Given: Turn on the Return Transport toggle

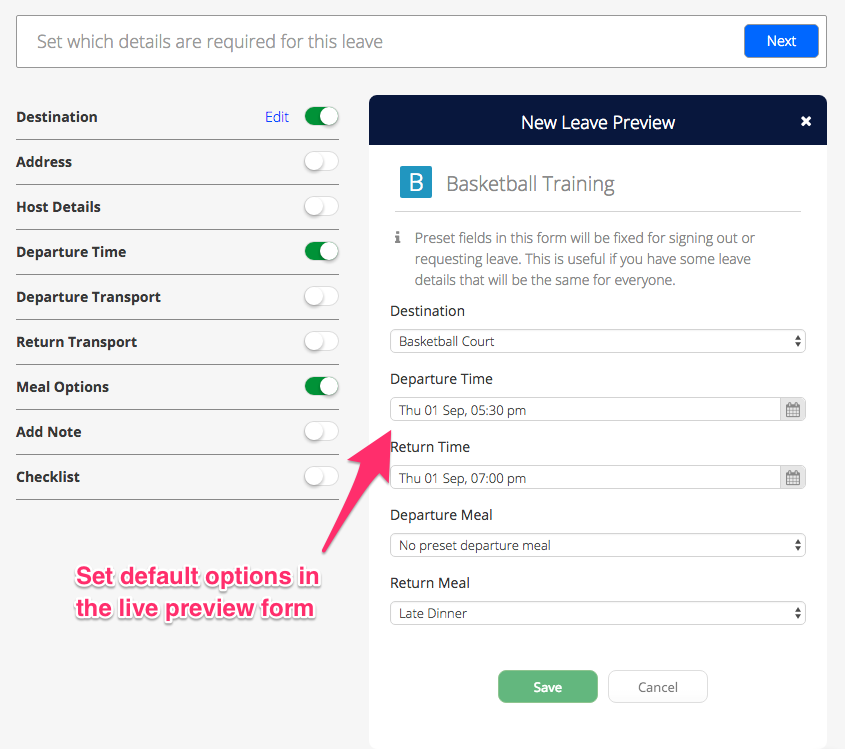Looking at the screenshot, I should click(321, 342).
